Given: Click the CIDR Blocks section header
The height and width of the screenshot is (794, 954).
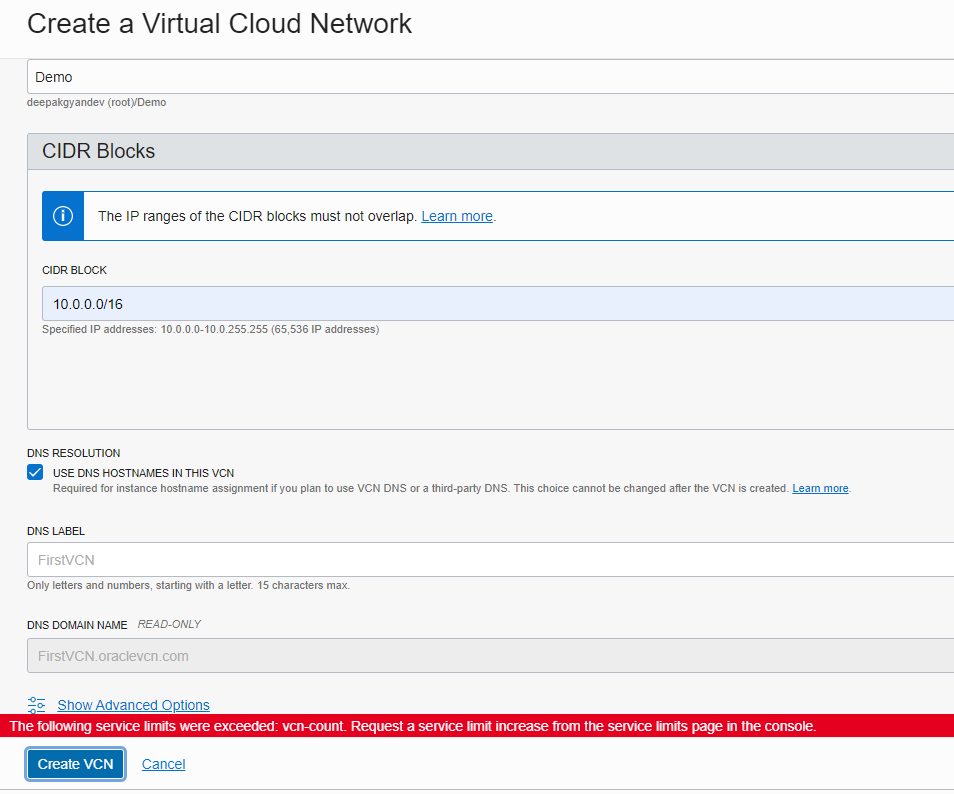Looking at the screenshot, I should point(490,151).
